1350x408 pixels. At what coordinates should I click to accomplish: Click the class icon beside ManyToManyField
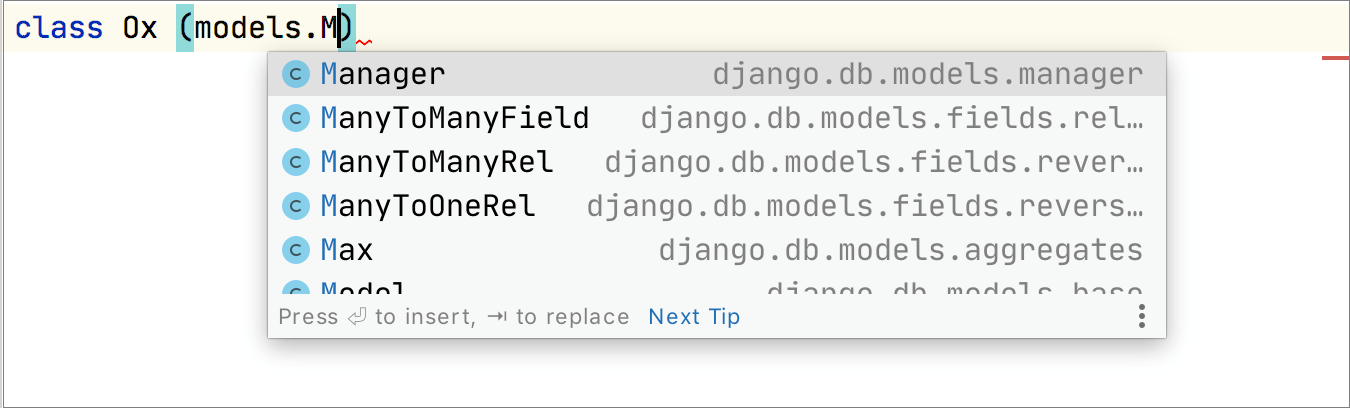[x=295, y=119]
